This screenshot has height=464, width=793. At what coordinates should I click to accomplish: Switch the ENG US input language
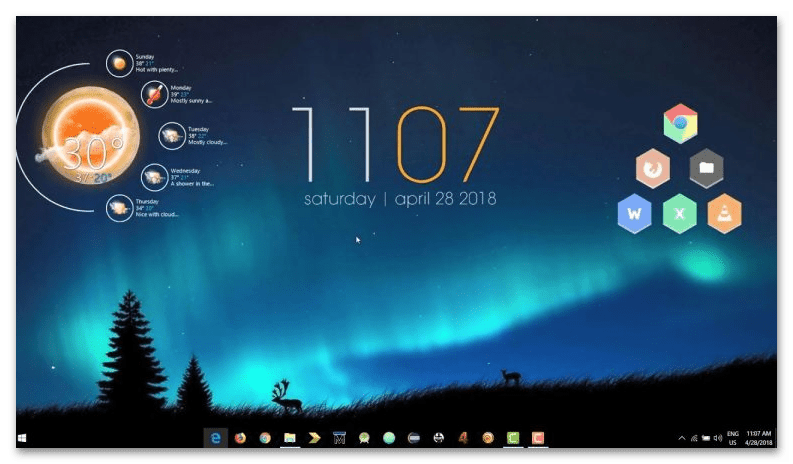click(733, 438)
